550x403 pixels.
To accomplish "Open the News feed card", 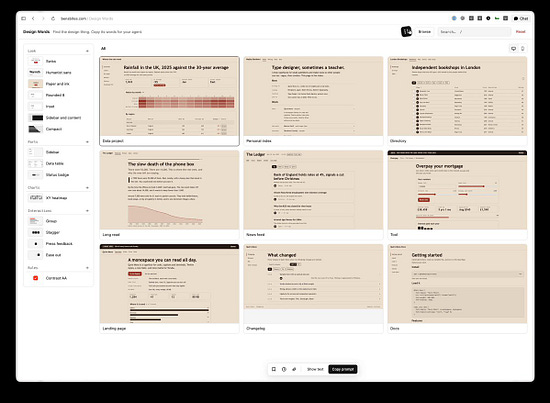I will click(x=313, y=195).
